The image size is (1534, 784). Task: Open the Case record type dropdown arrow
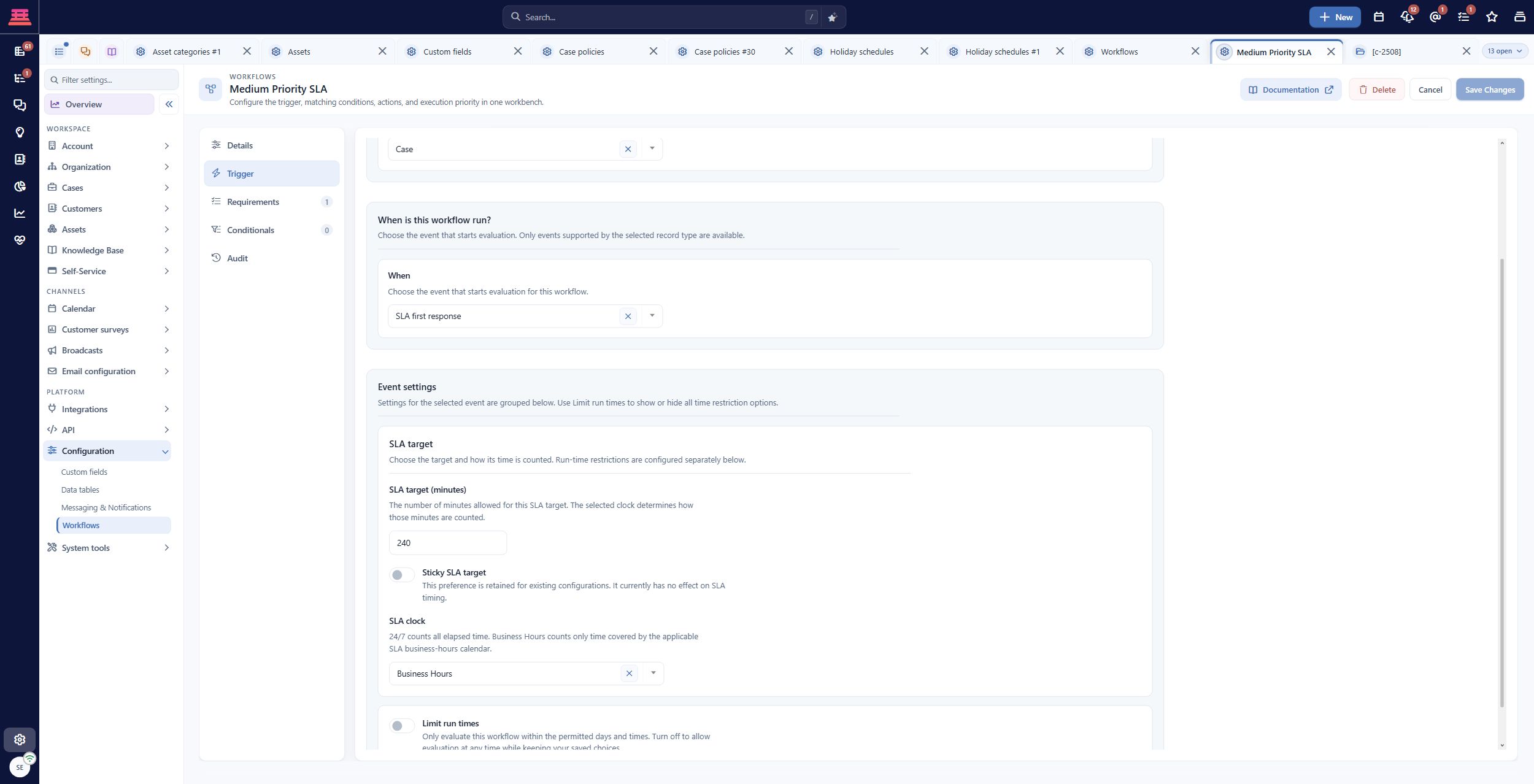(x=652, y=148)
